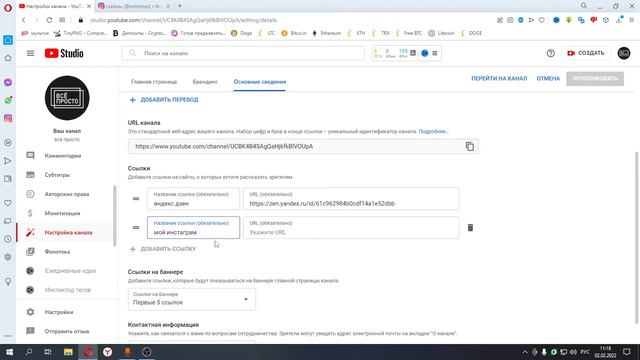This screenshot has width=640, height=360.
Task: Click the ОПУБЛИКОВАТЬ button
Action: click(x=595, y=78)
